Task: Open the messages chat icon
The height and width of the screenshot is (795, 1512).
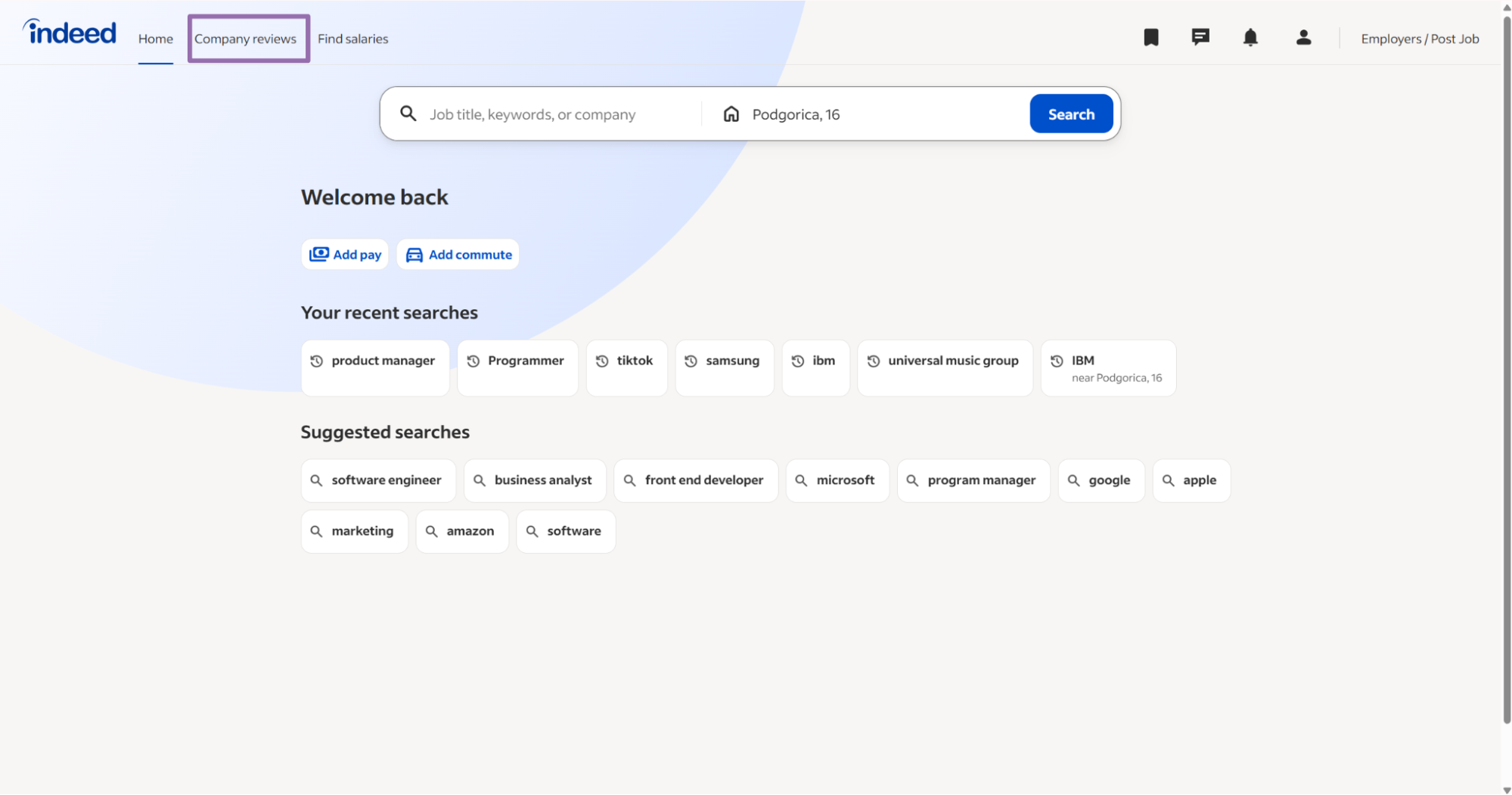Action: (1200, 37)
